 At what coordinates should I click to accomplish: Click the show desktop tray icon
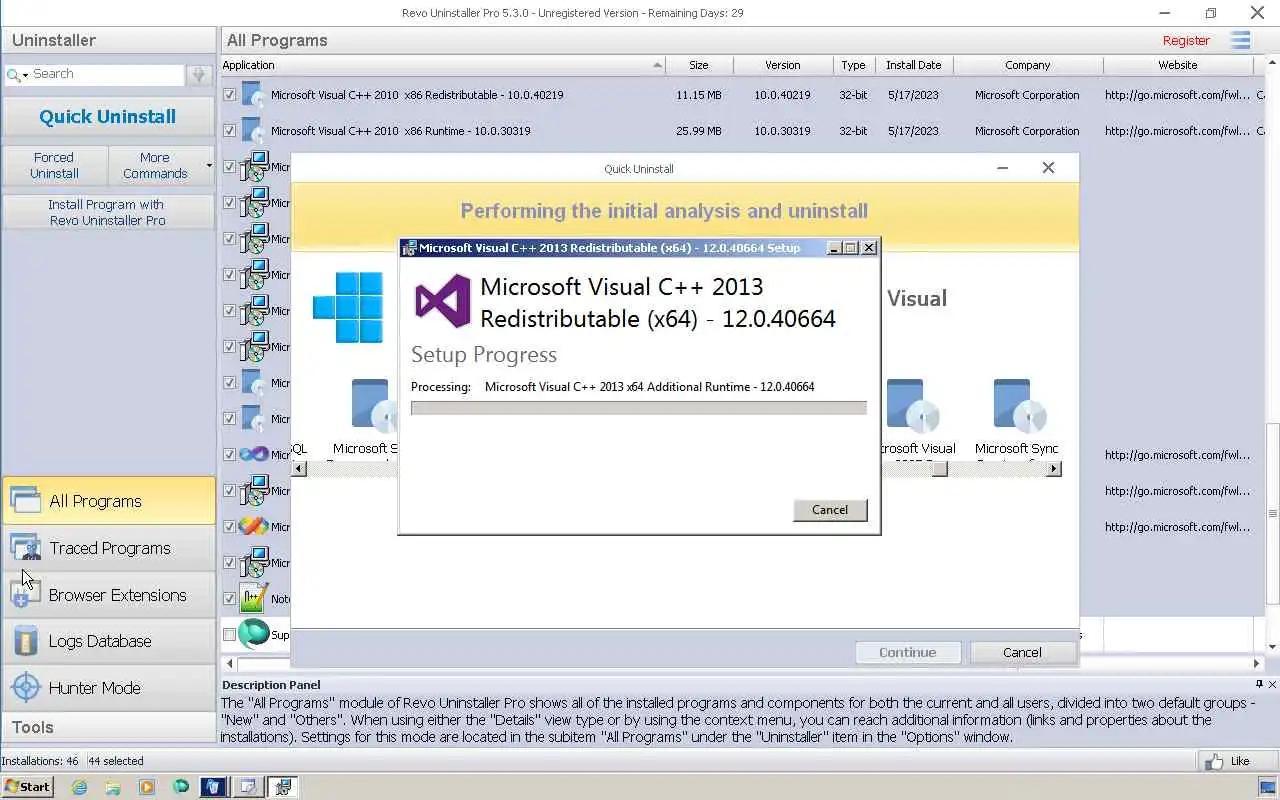[x=1267, y=787]
